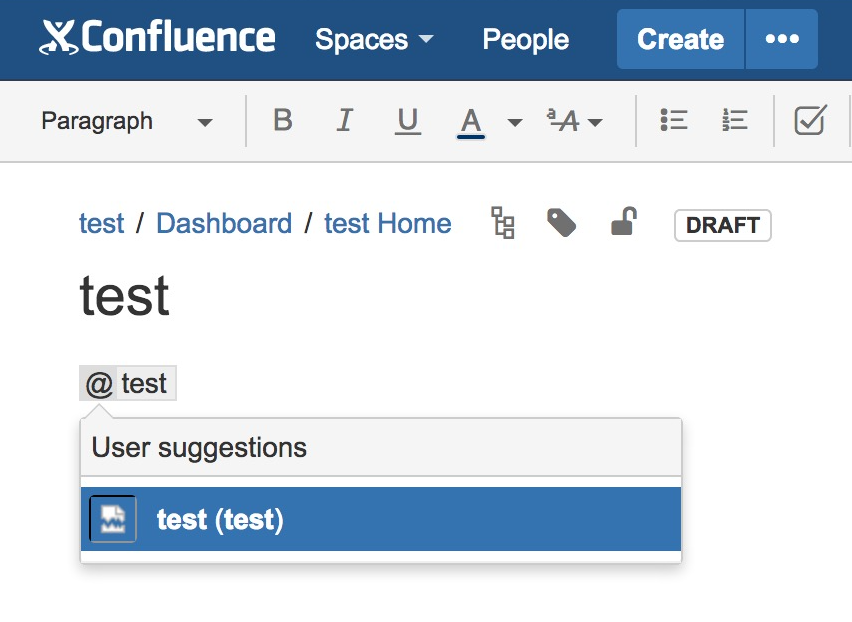This screenshot has width=852, height=622.
Task: Select the test (test) user suggestion
Action: tap(381, 520)
